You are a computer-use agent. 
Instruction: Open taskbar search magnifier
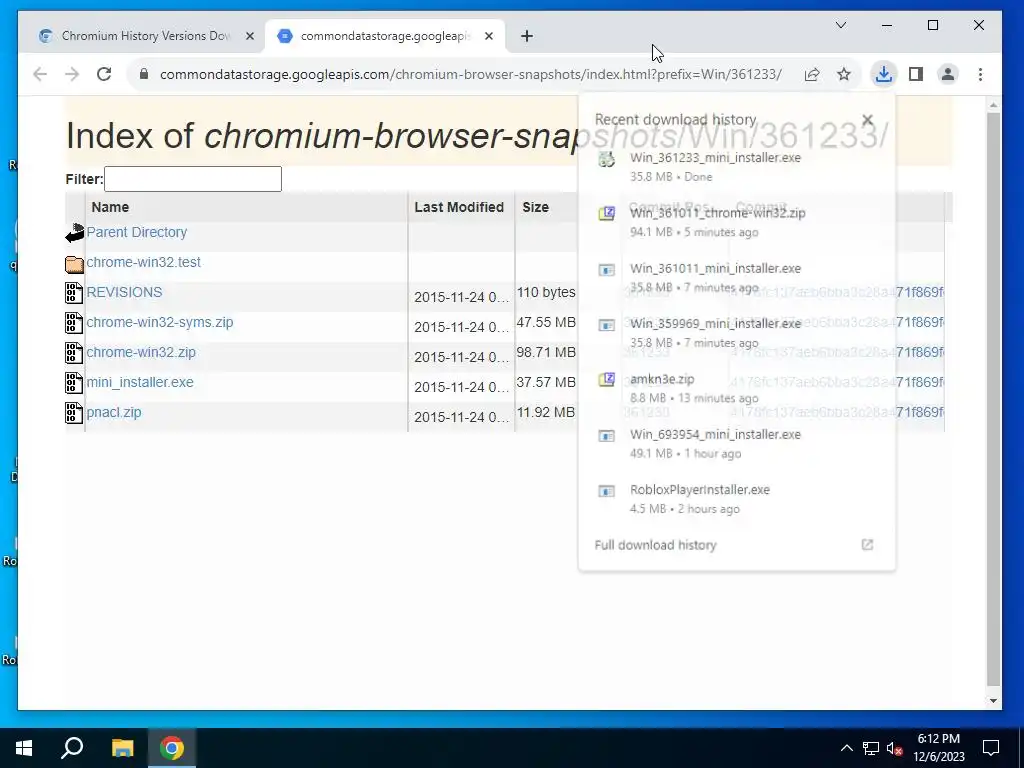[72, 748]
